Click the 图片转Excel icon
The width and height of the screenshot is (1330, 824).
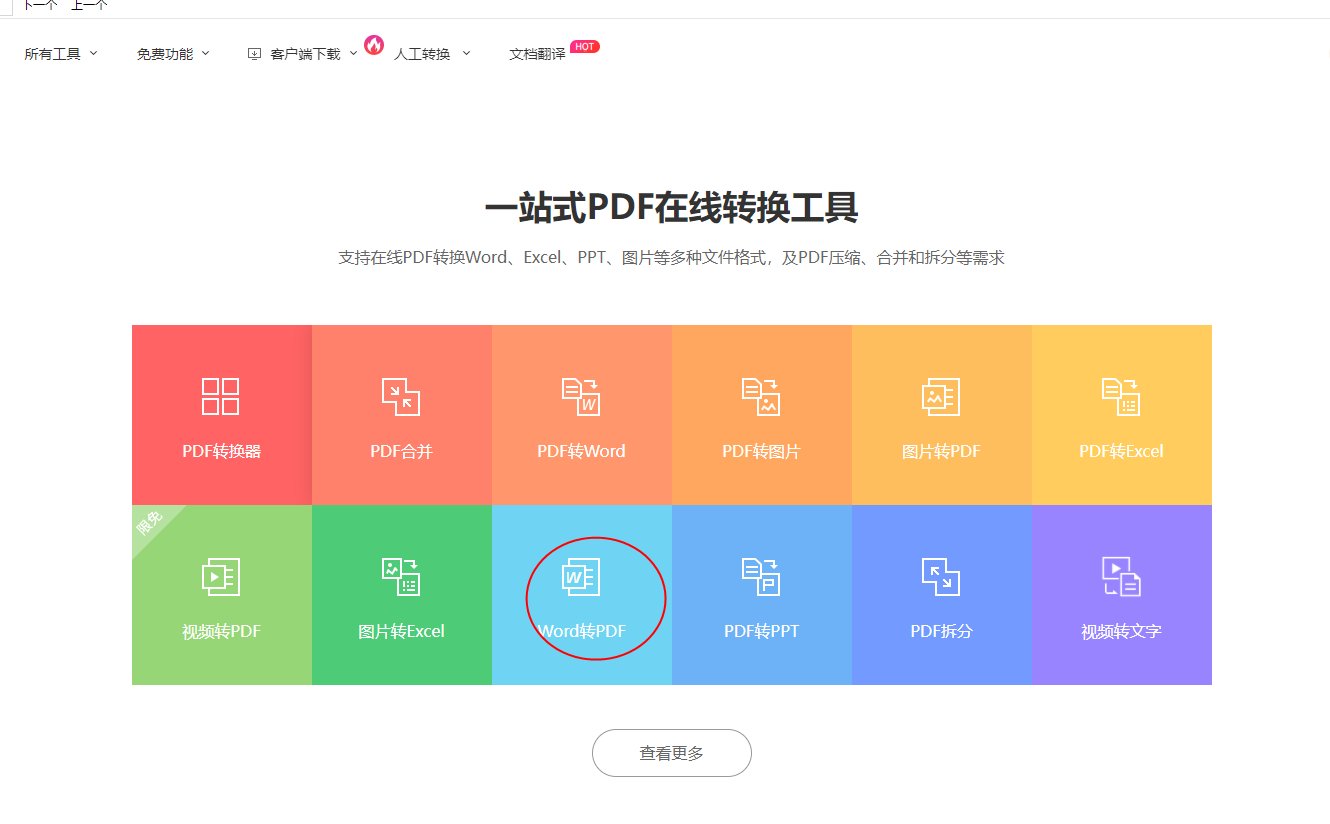(401, 576)
